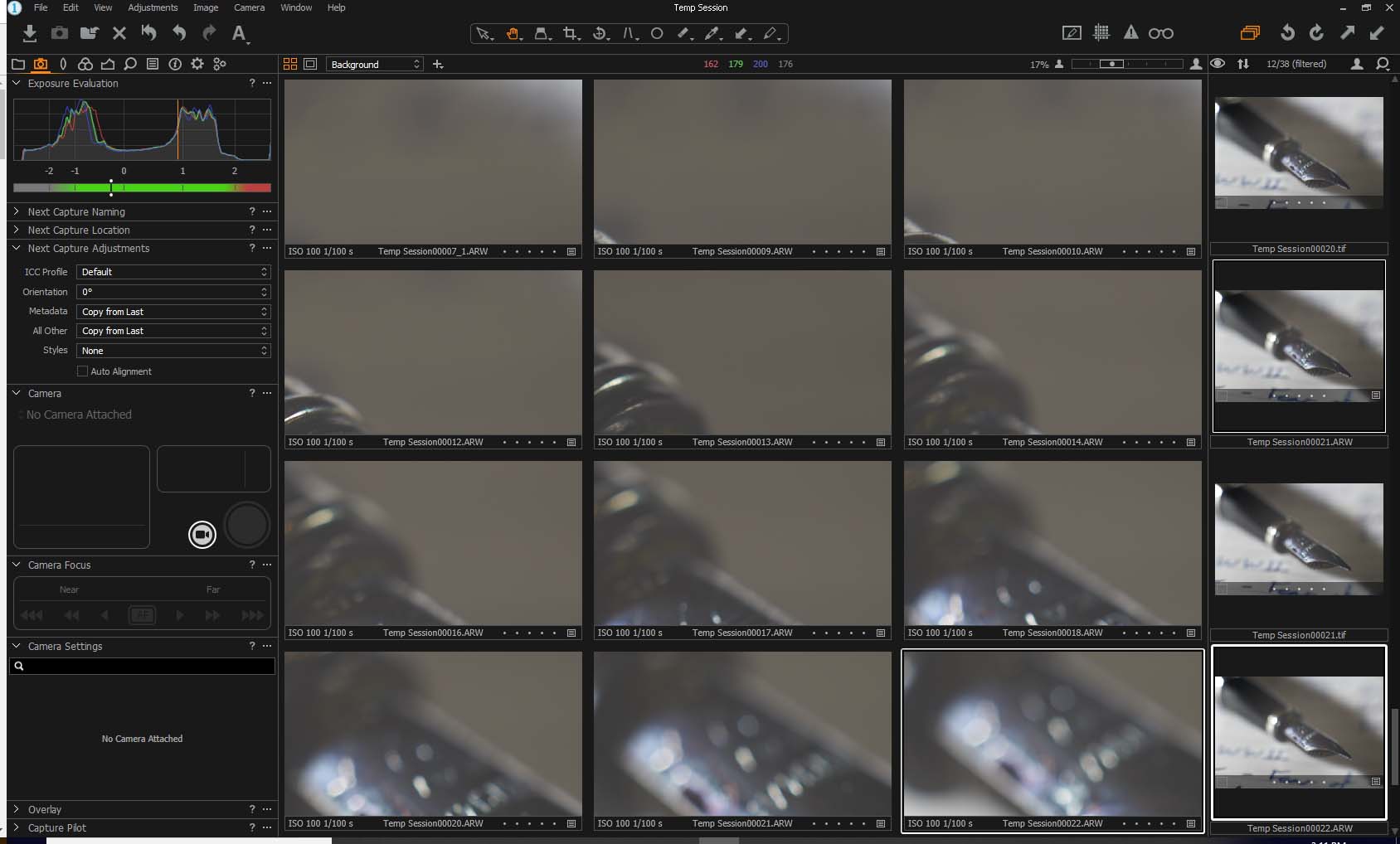Click the Reset adjustments arrow icon
Viewport: 1400px width, 844px height.
point(148,33)
